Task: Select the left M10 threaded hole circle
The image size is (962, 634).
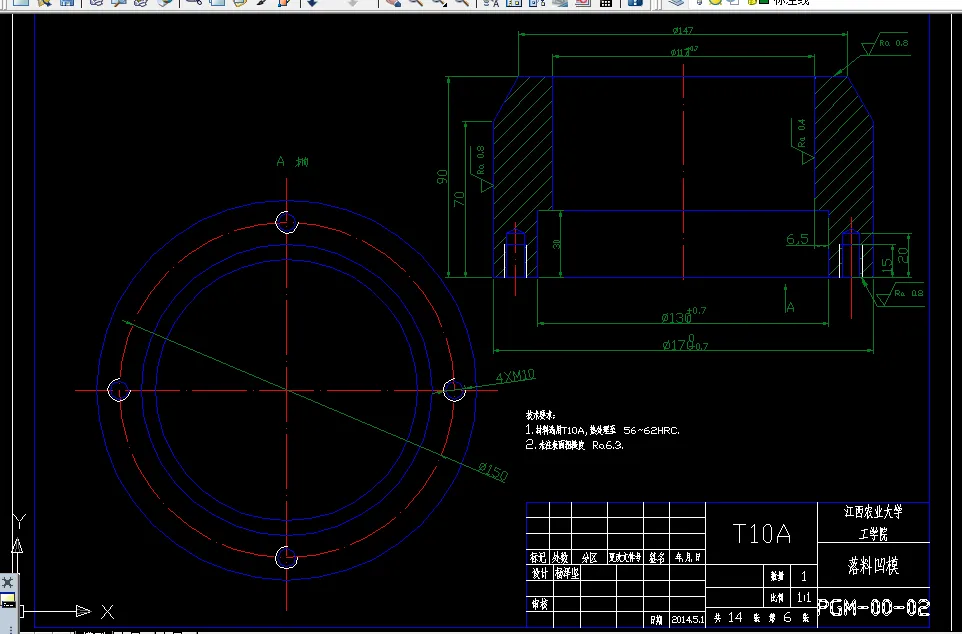Action: pos(119,390)
